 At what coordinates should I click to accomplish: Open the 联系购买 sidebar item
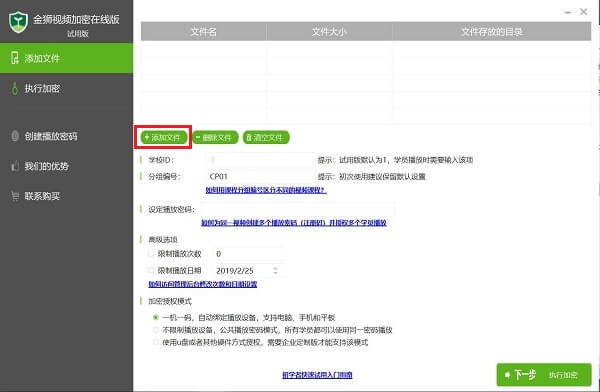(x=67, y=196)
